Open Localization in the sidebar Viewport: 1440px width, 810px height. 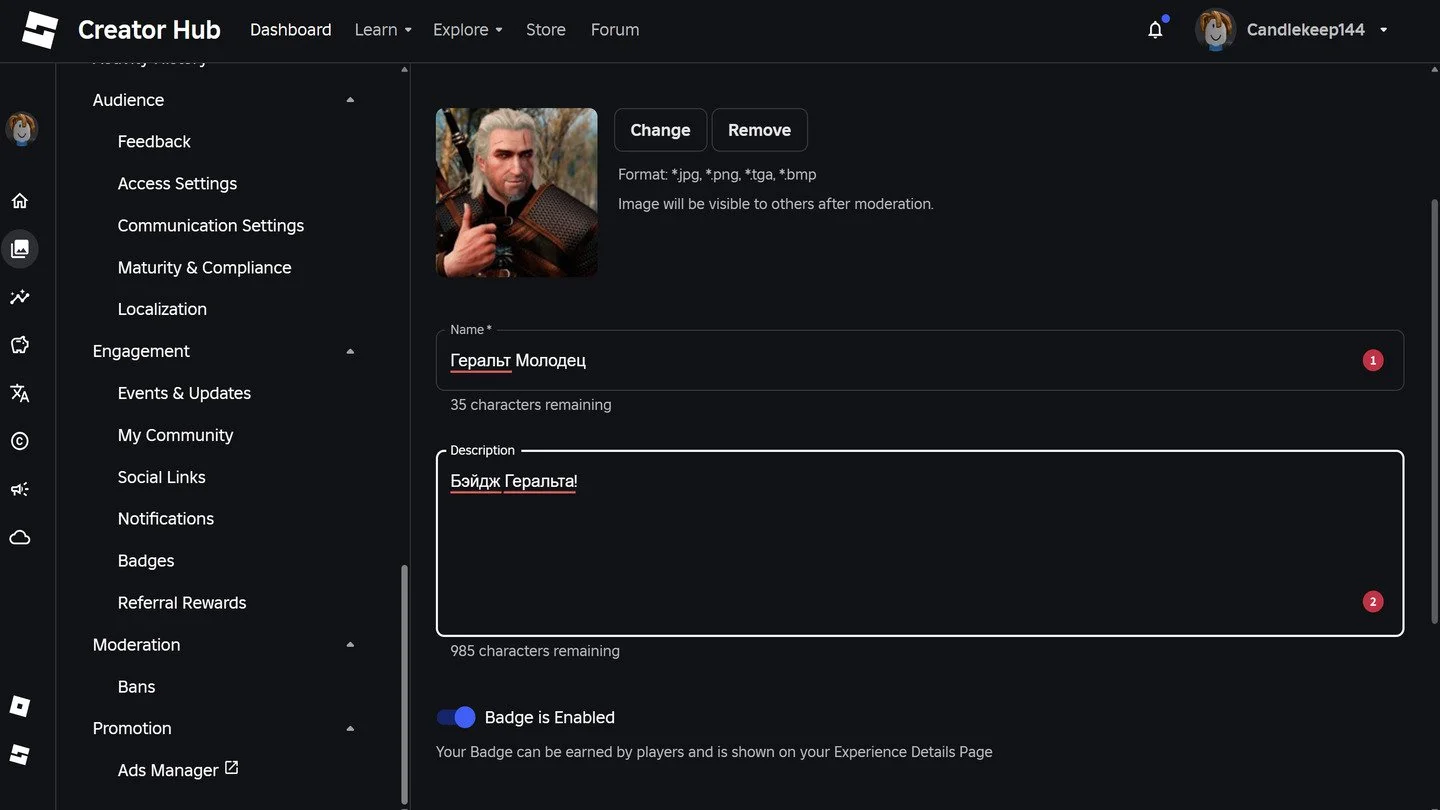coord(162,309)
